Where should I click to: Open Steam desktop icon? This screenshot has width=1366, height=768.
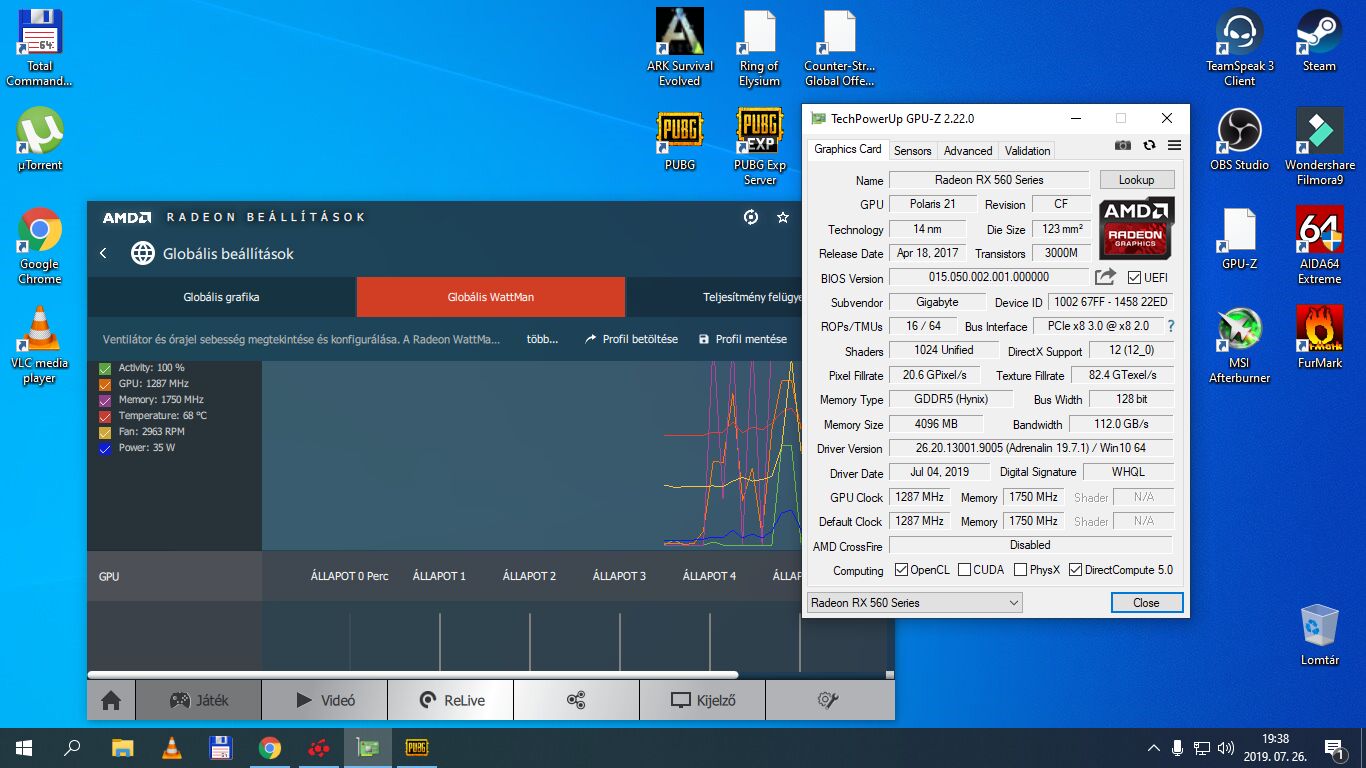coord(1319,40)
